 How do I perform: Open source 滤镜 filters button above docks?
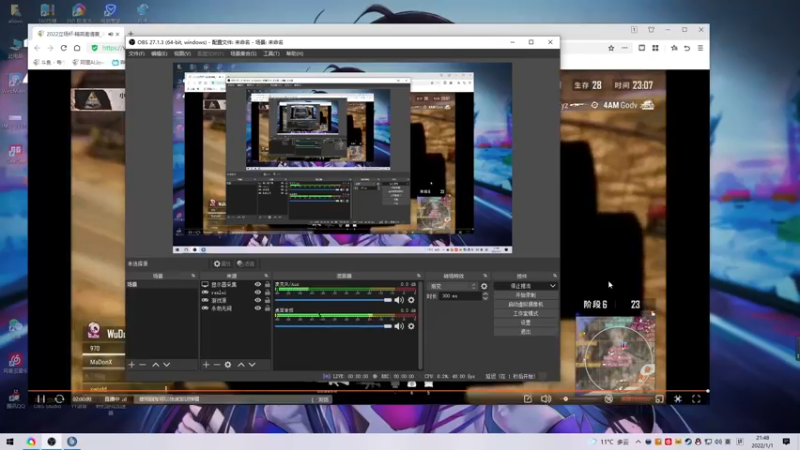[245, 264]
